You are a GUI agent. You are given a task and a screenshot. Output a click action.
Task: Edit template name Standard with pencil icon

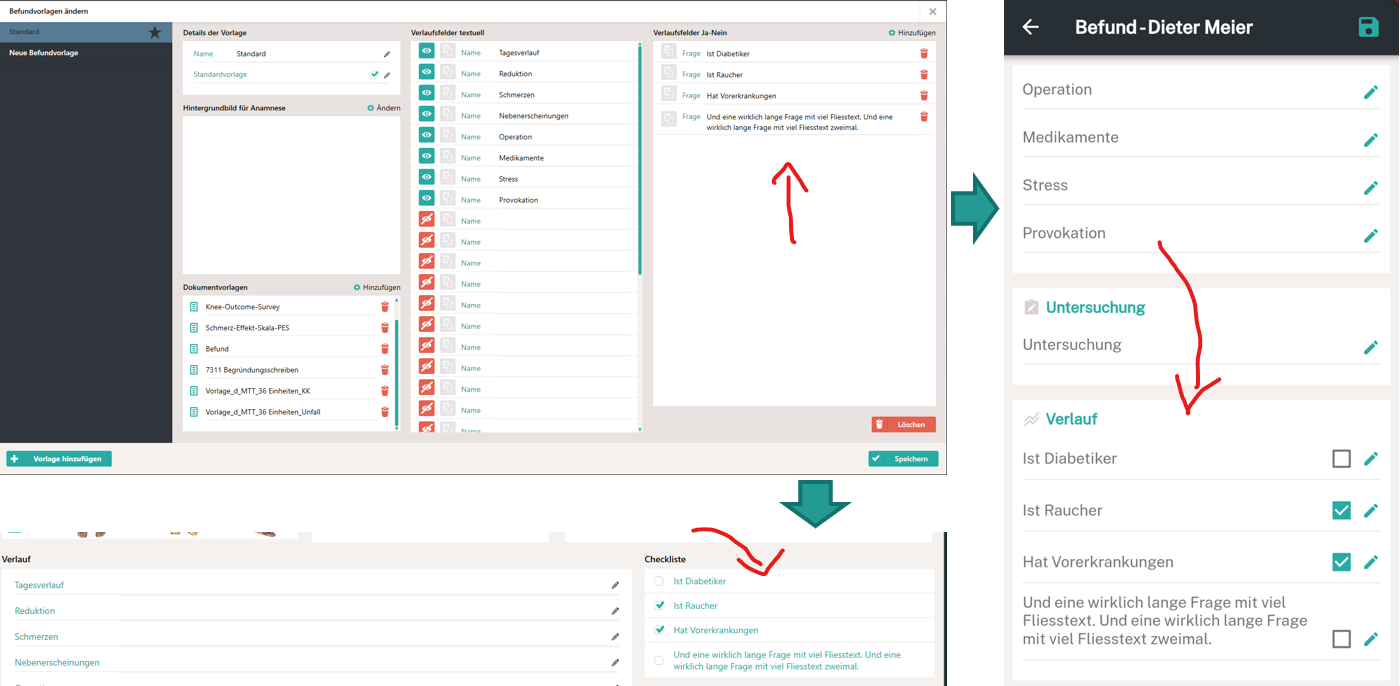(387, 54)
